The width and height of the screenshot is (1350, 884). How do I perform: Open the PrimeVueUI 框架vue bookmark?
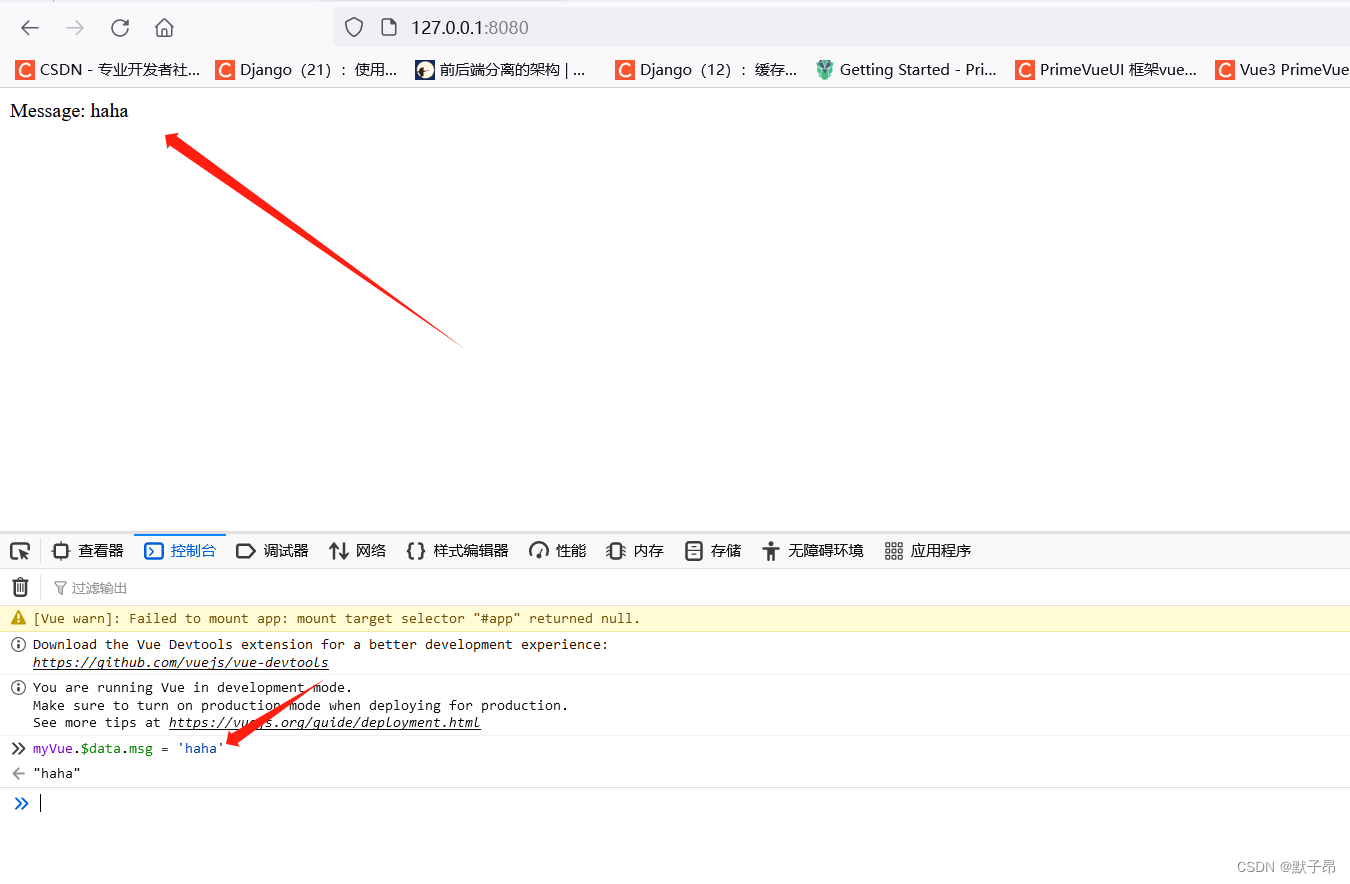coord(1106,70)
